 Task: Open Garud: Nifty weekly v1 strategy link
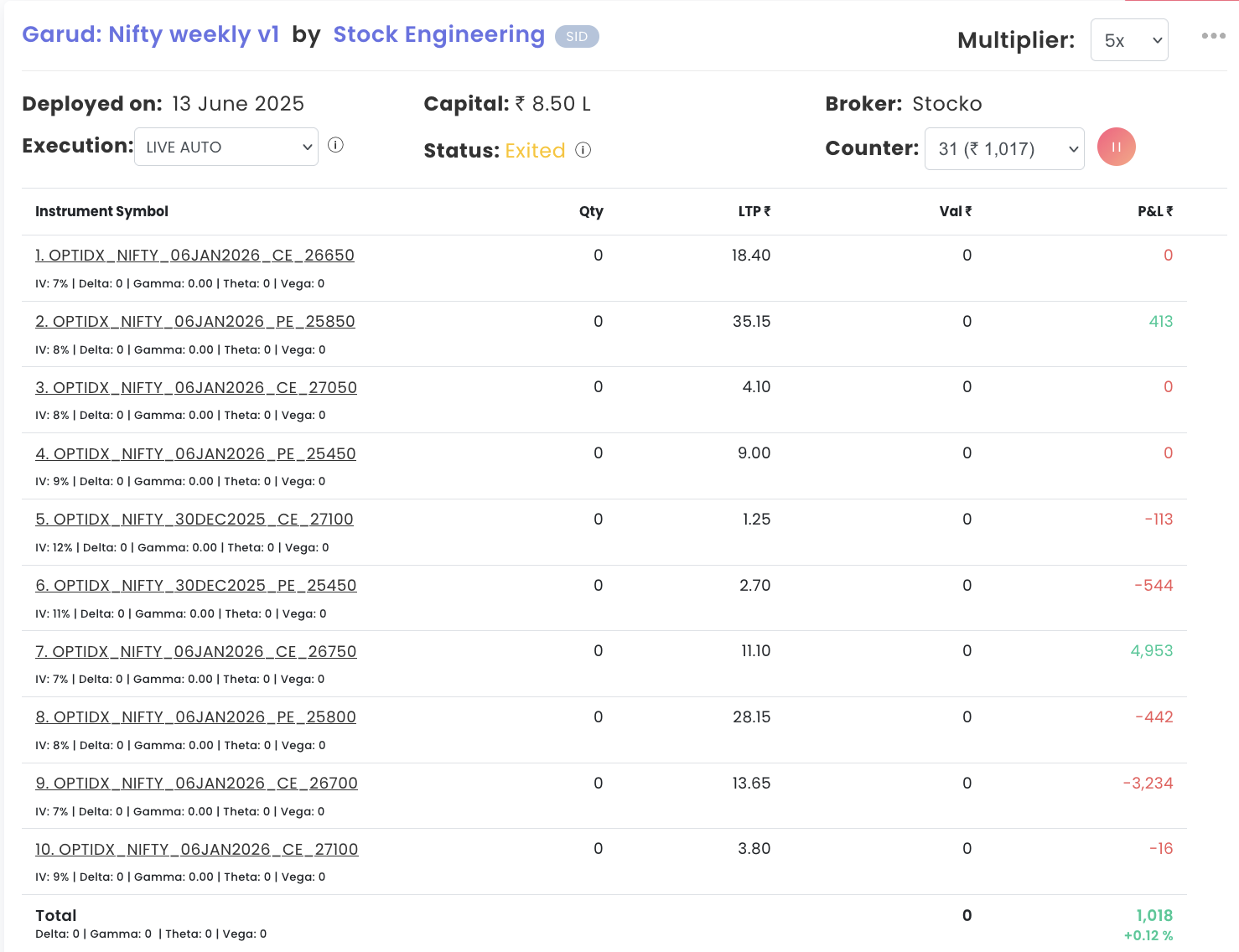pos(150,34)
